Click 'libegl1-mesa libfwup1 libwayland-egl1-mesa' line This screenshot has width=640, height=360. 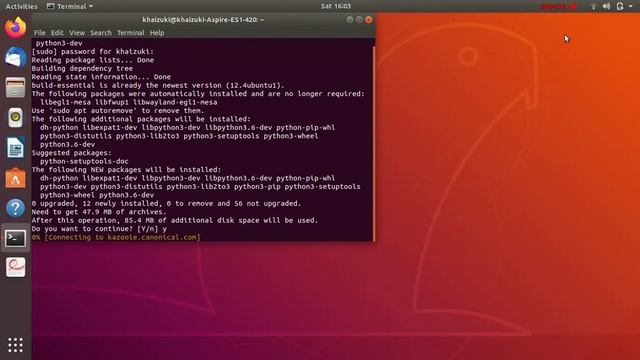[x=129, y=102]
